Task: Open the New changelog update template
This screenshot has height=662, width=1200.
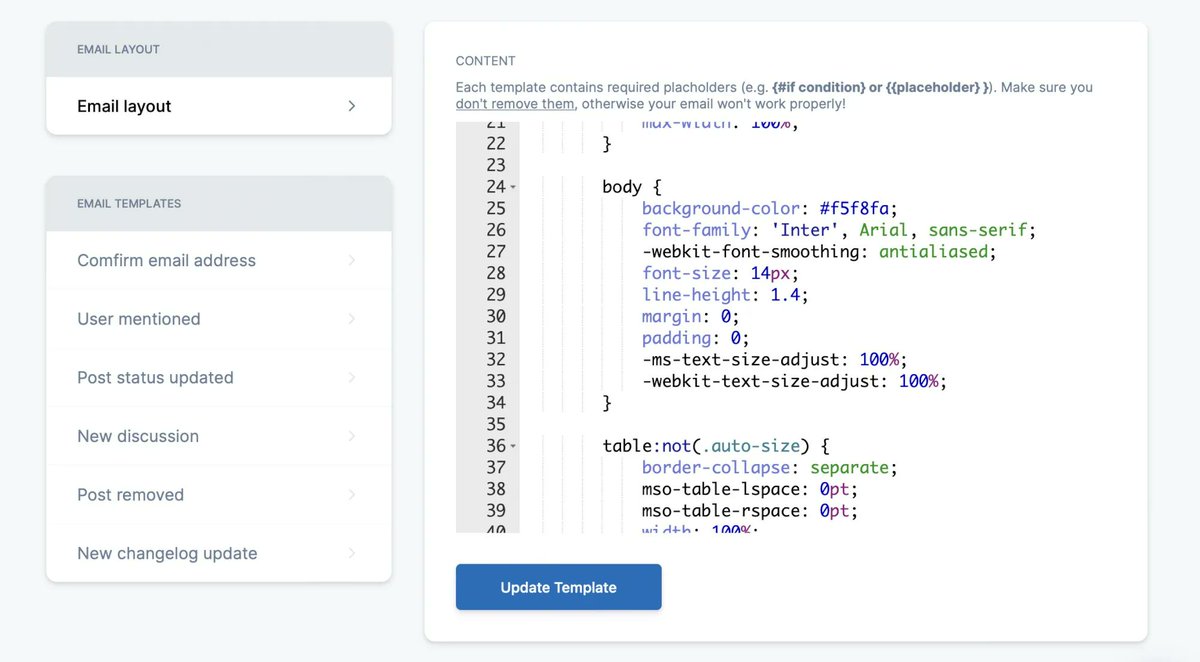Action: (218, 553)
